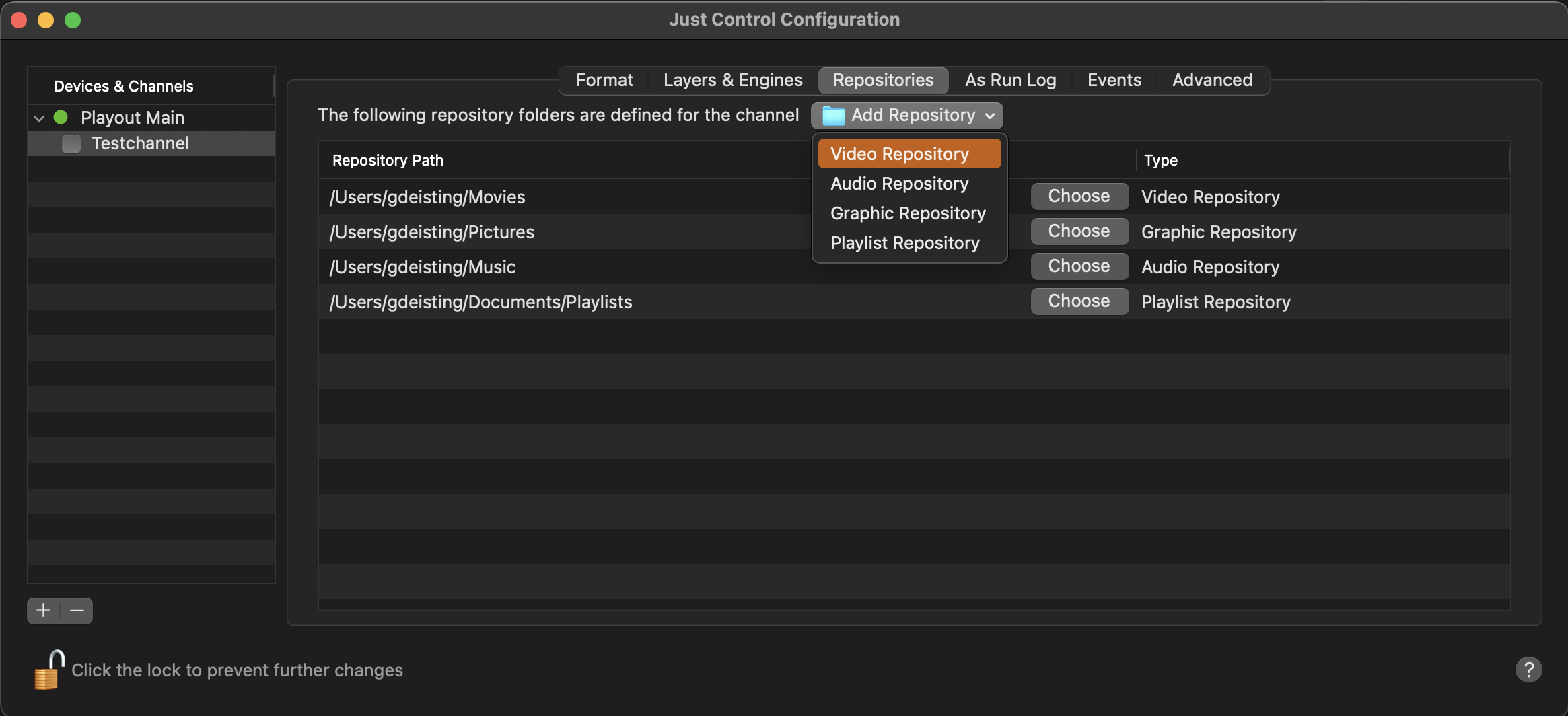The width and height of the screenshot is (1568, 716).
Task: Open help with the question mark button
Action: pyautogui.click(x=1528, y=670)
